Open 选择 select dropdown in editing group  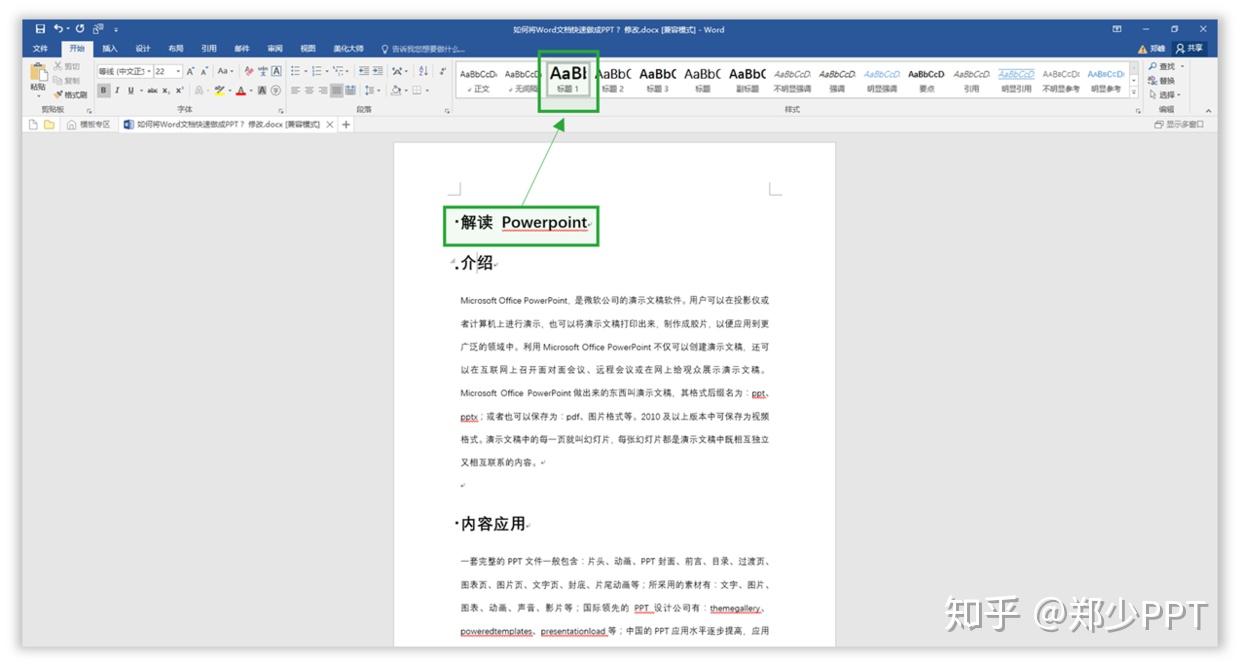point(1164,94)
